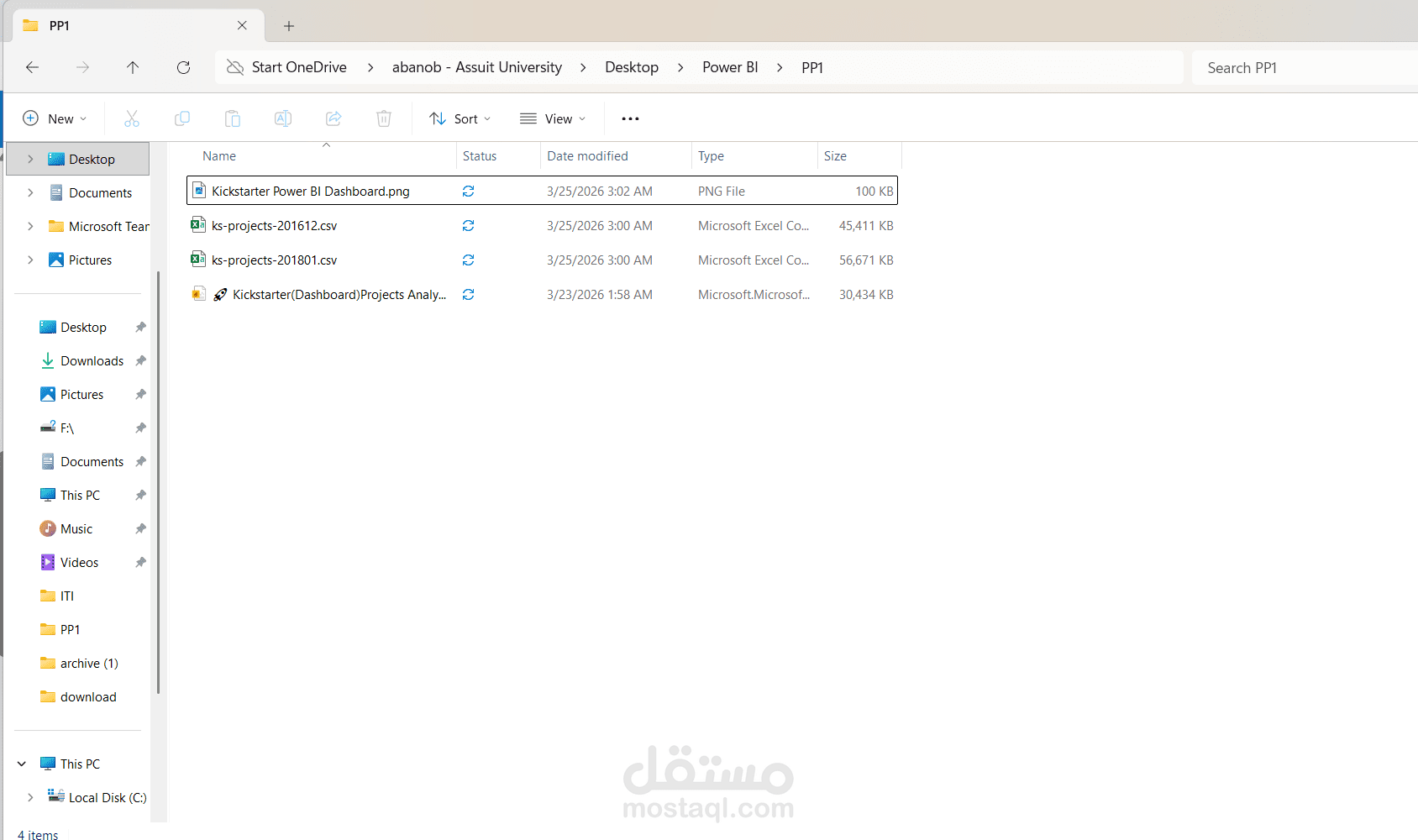The height and width of the screenshot is (840, 1418).
Task: Open the View layout dropdown
Action: pos(552,118)
